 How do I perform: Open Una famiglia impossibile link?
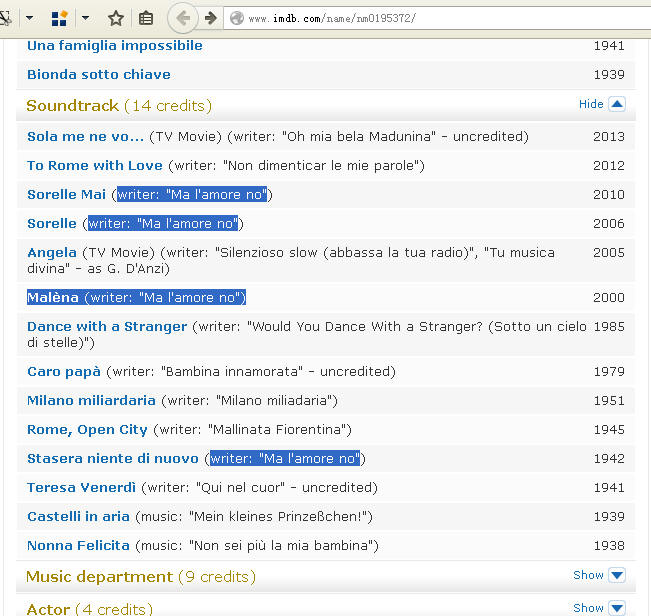[115, 45]
